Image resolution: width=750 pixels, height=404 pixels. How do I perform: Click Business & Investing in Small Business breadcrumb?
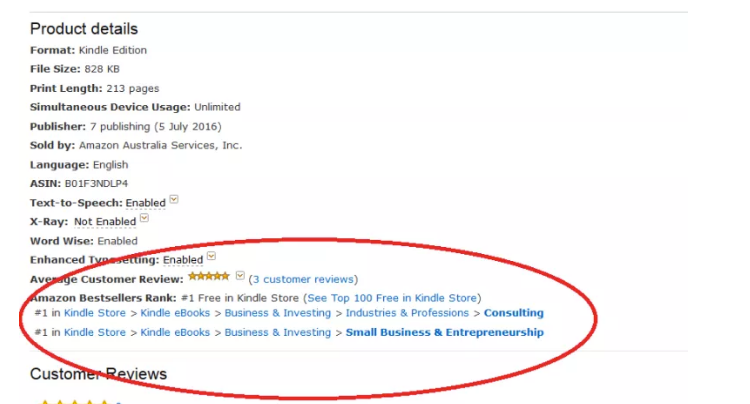pos(277,332)
